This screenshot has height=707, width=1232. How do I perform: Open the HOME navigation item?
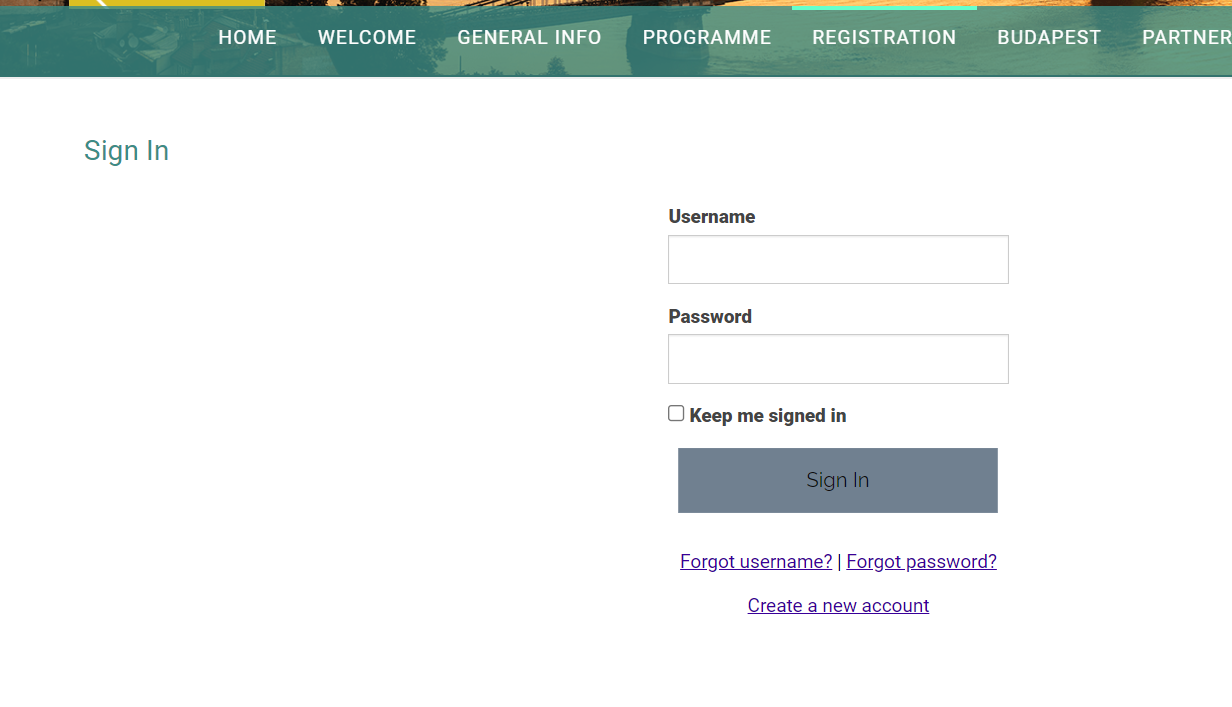click(247, 38)
